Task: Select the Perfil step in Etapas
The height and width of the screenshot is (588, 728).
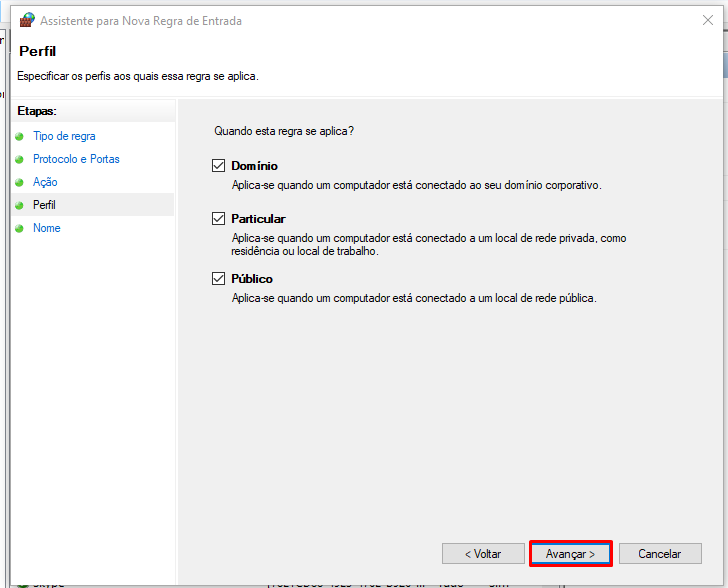Action: pyautogui.click(x=44, y=205)
